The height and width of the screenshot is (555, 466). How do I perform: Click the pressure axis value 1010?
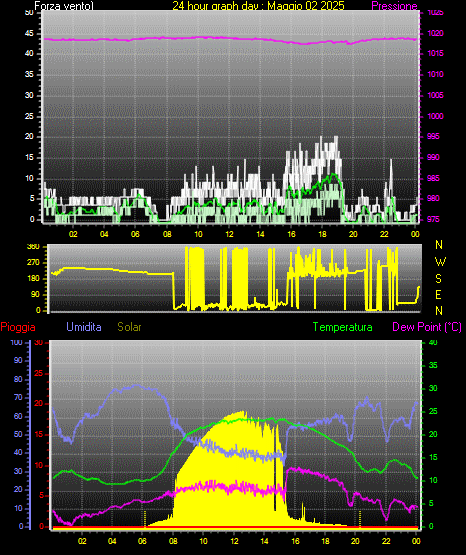coord(435,74)
